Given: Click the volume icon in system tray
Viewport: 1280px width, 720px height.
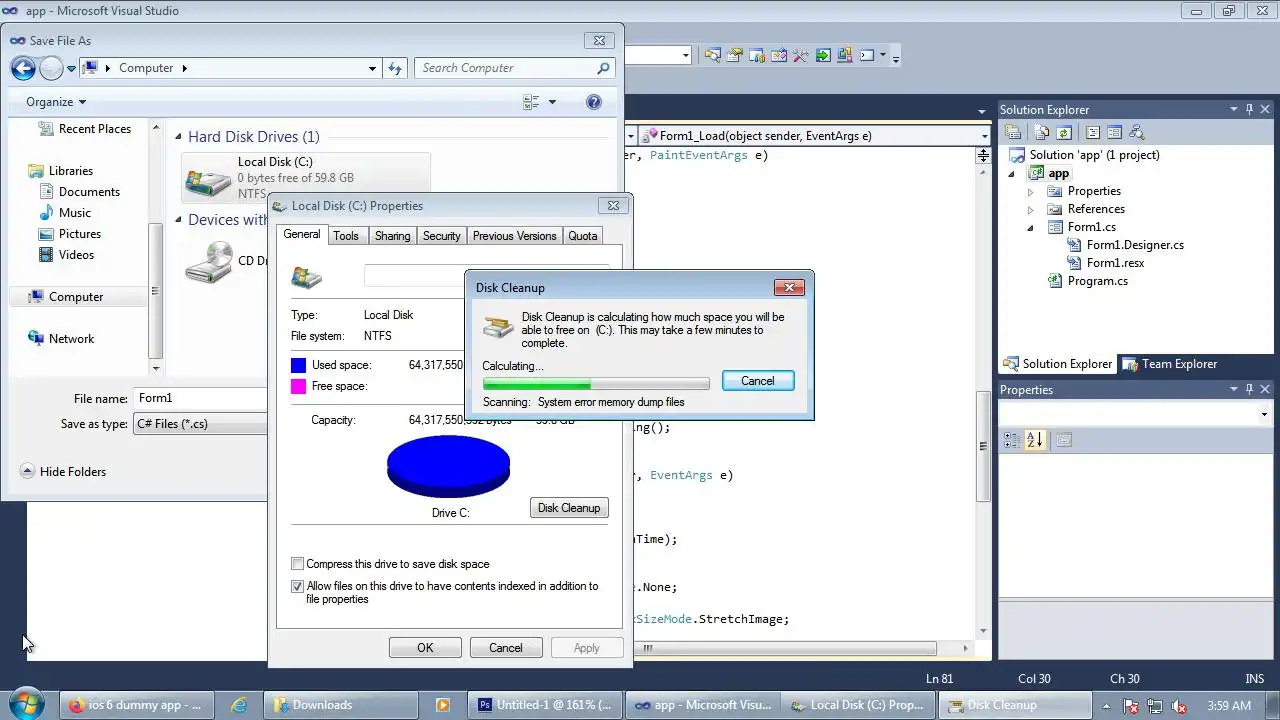Looking at the screenshot, I should (1178, 706).
